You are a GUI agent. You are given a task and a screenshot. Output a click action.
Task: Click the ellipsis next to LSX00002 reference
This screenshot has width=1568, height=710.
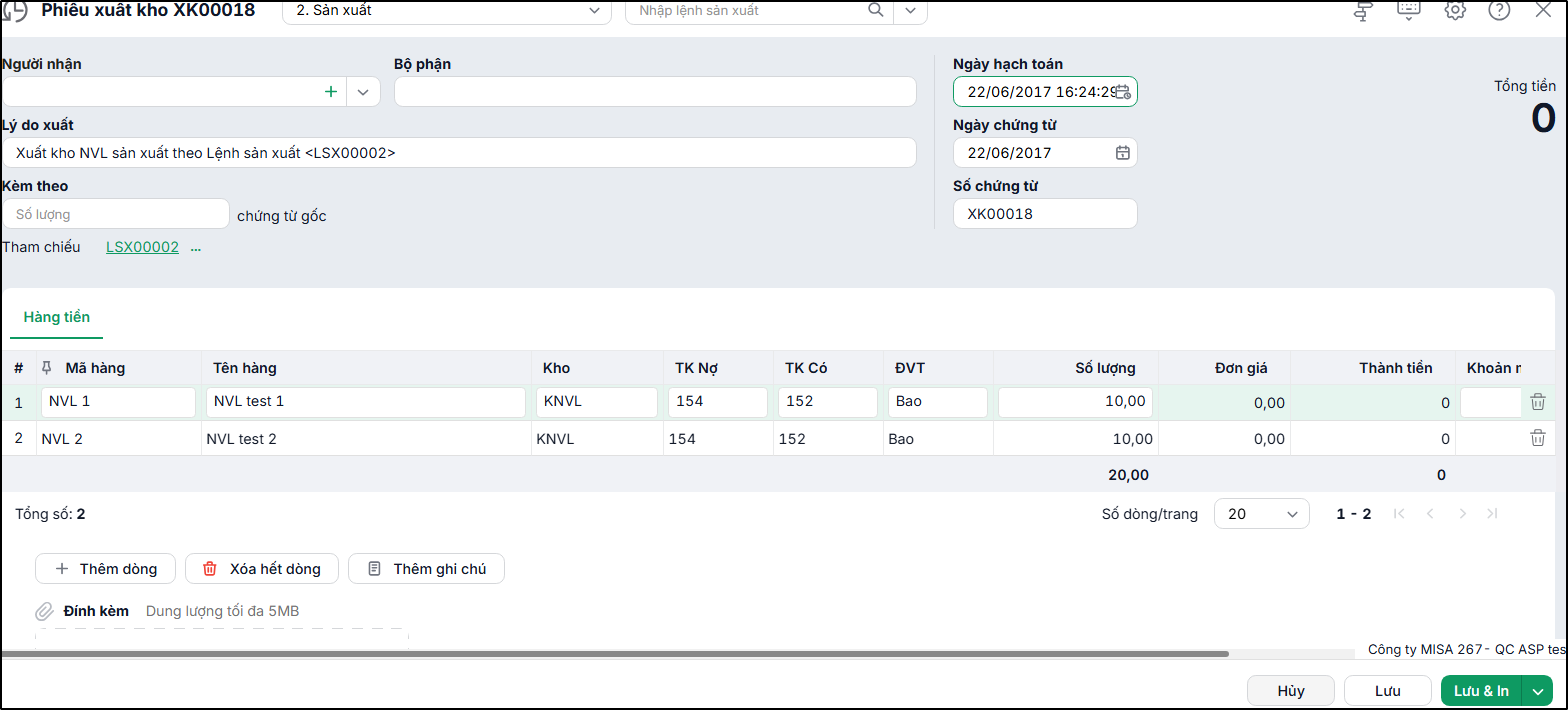point(196,248)
